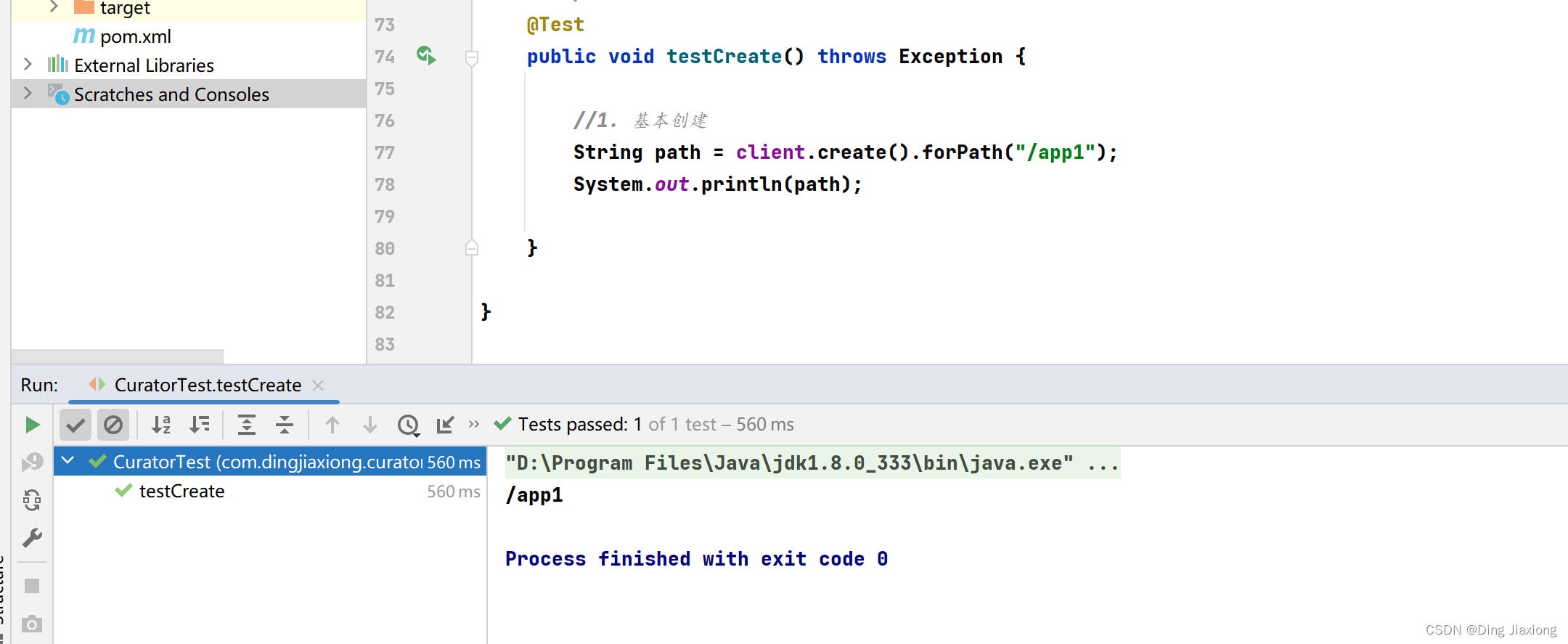Click the run test gutter icon beside testCreate
Screen dimensions: 1568x644
coord(426,56)
